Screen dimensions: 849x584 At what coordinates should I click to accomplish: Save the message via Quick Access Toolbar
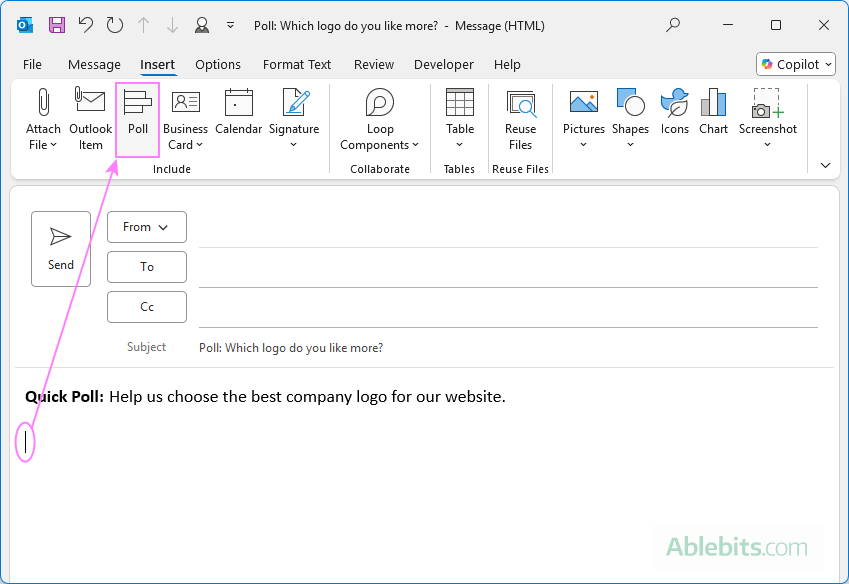point(57,25)
